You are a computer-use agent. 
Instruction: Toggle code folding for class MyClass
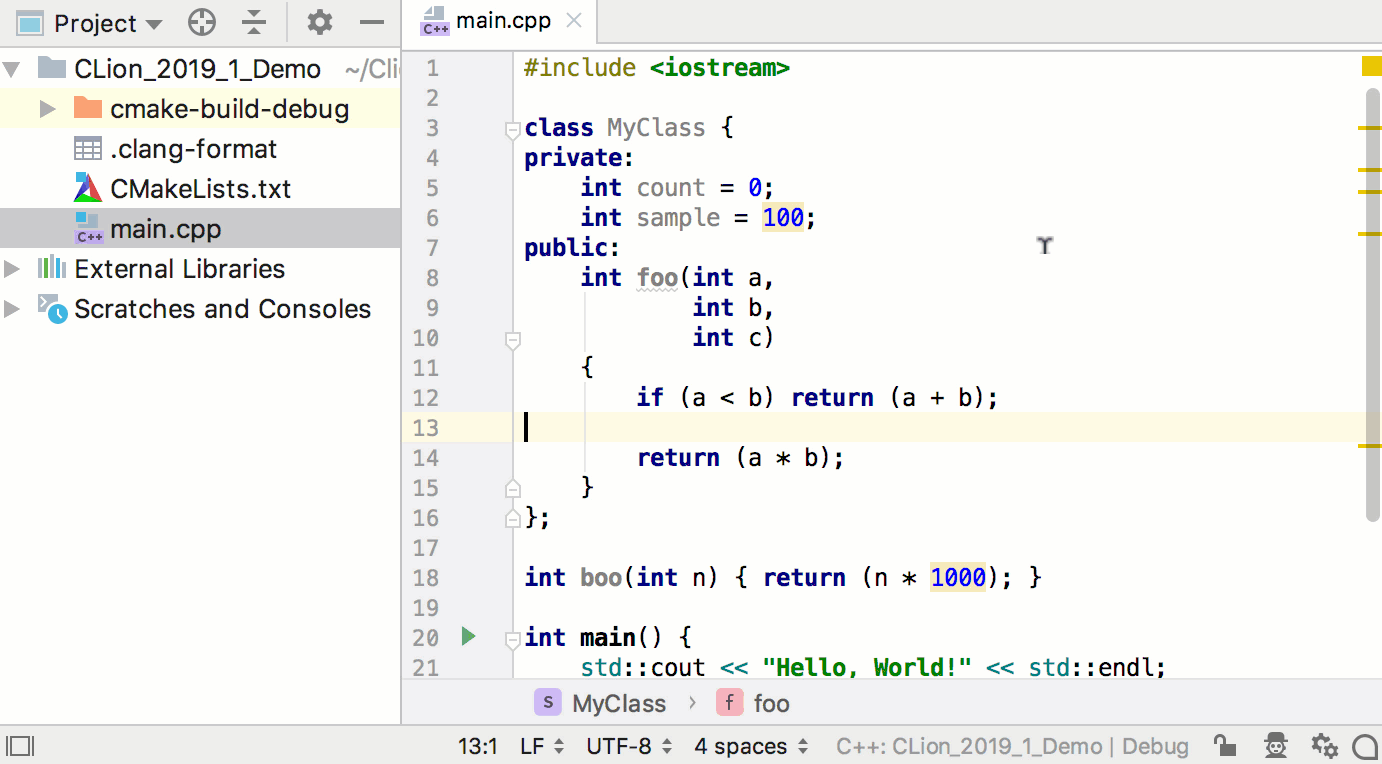point(513,129)
